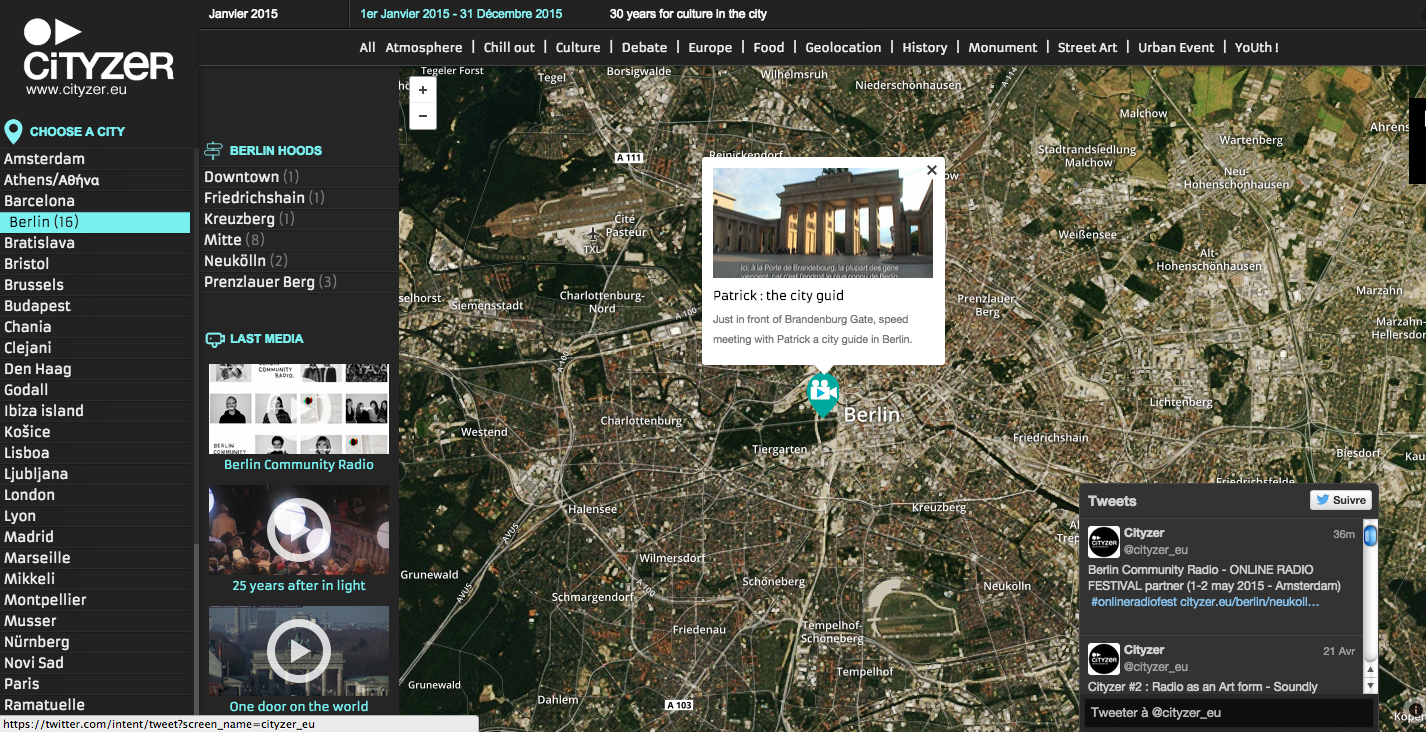Click the second Cityzer tweet avatar
Image resolution: width=1426 pixels, height=732 pixels.
[x=1104, y=659]
